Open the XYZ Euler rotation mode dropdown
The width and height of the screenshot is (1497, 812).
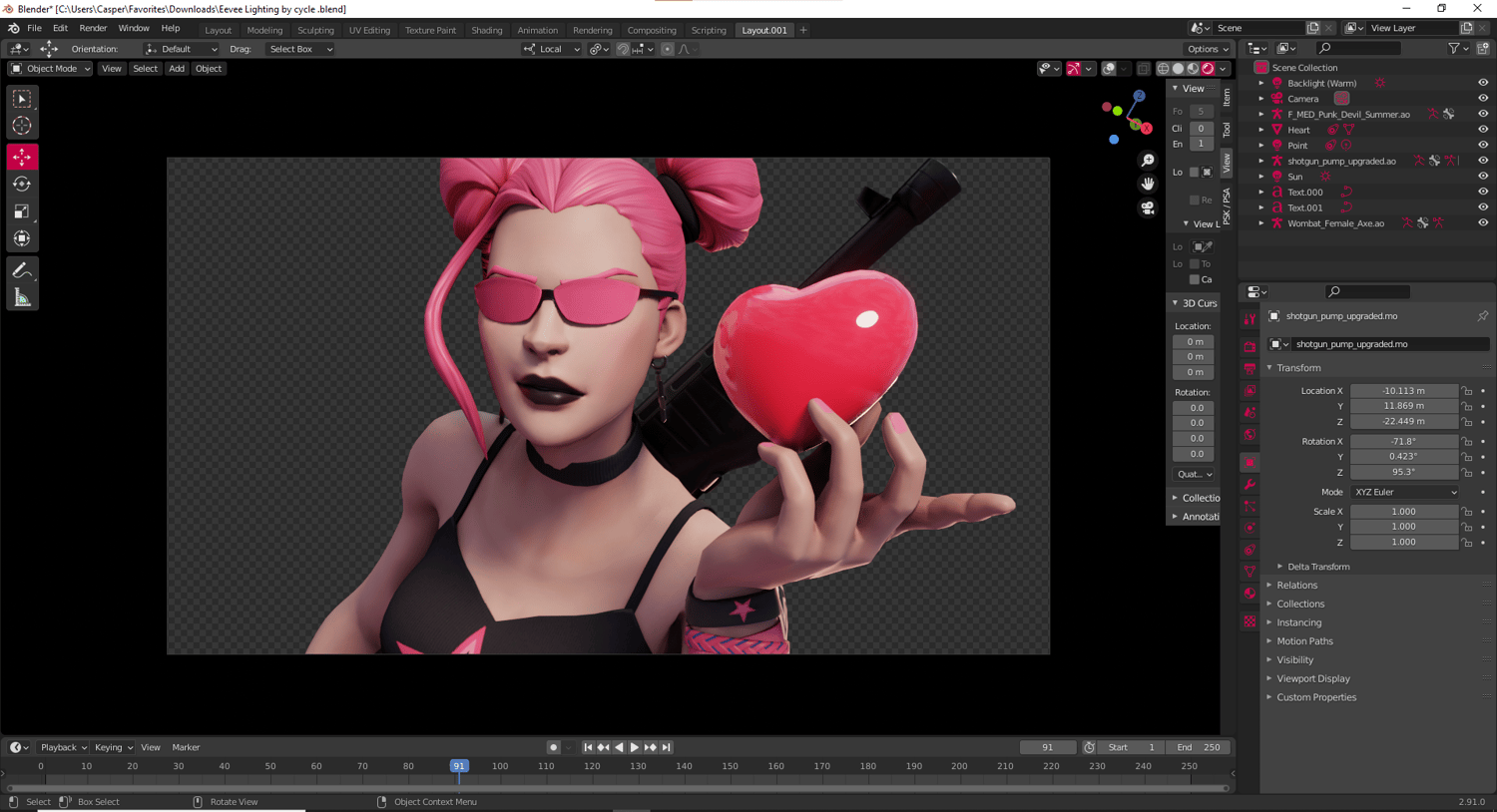point(1405,492)
